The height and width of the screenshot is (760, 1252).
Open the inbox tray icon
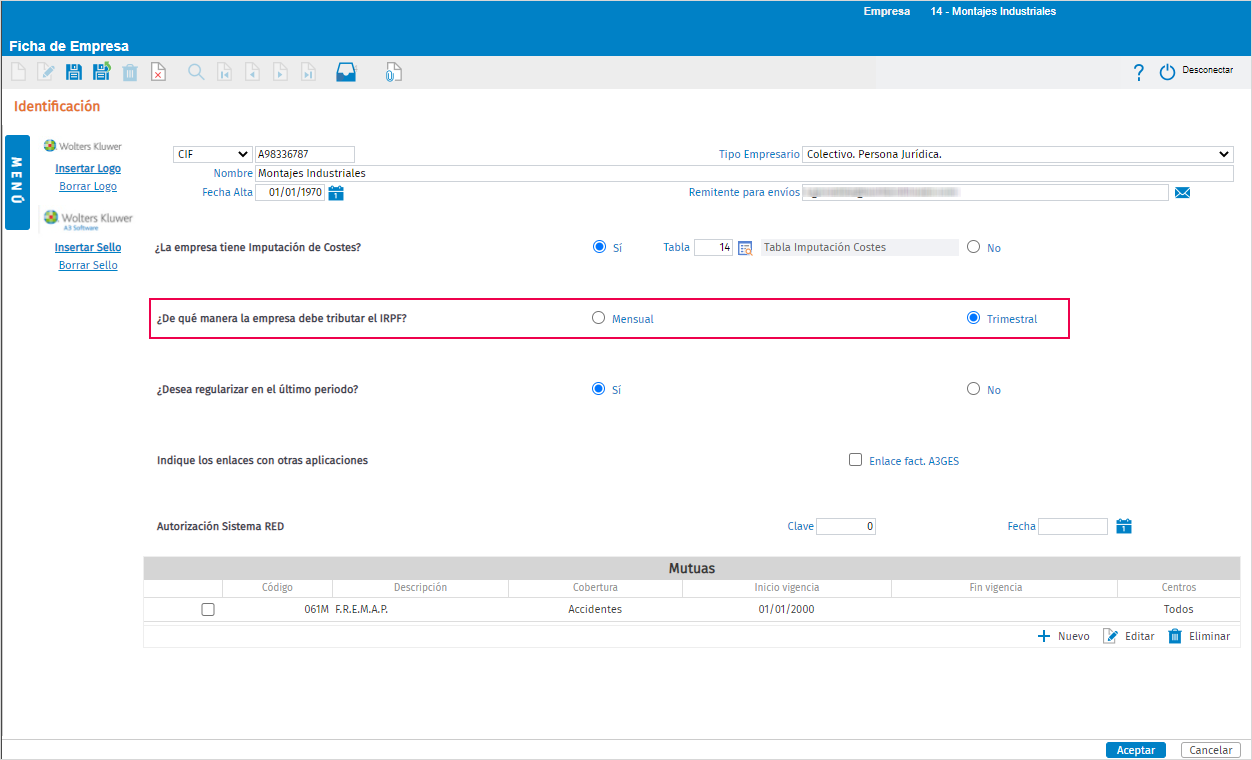[346, 72]
